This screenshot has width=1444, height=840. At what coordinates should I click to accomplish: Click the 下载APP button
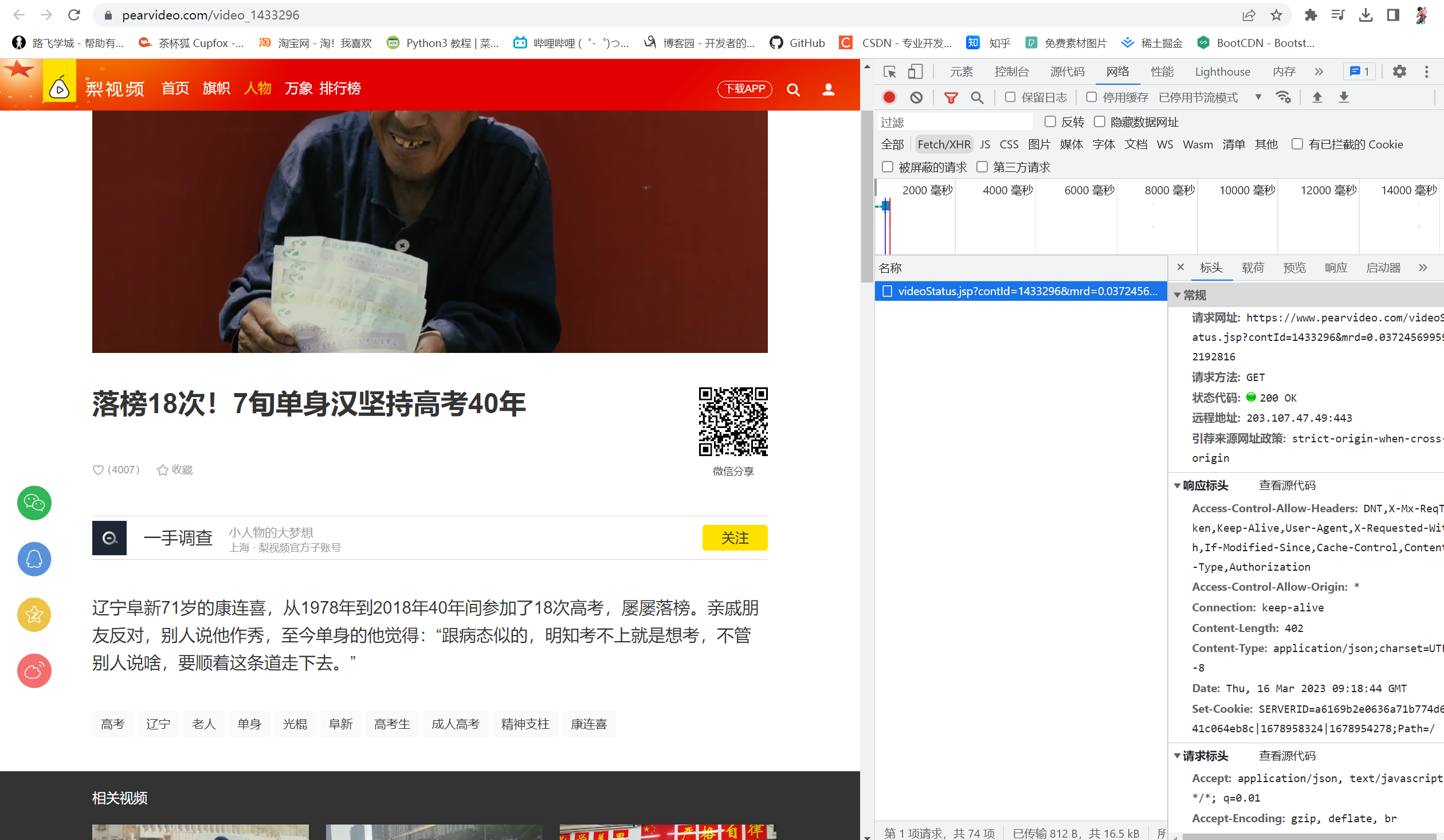pos(745,89)
